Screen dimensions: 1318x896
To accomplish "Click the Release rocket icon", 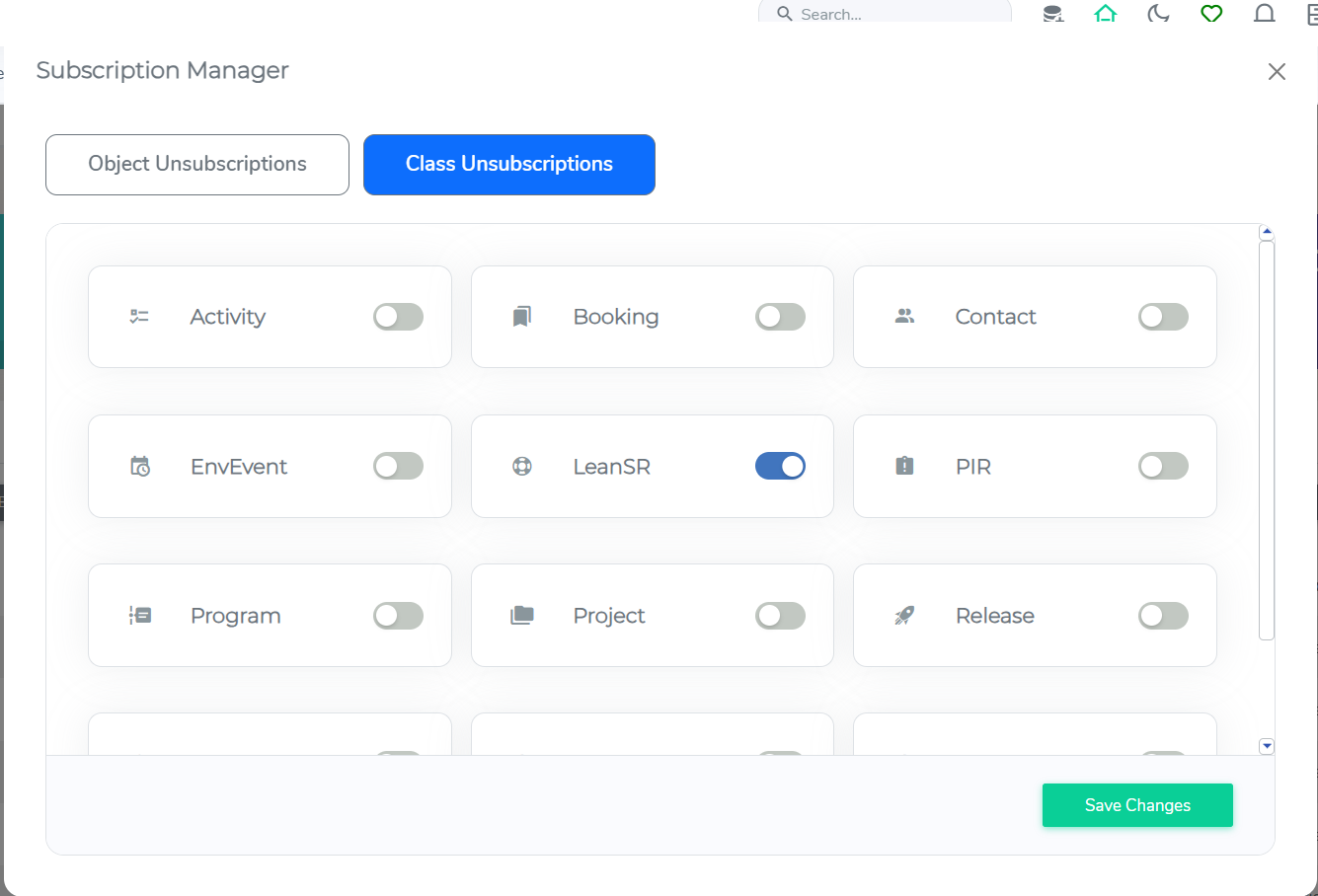I will click(x=904, y=616).
